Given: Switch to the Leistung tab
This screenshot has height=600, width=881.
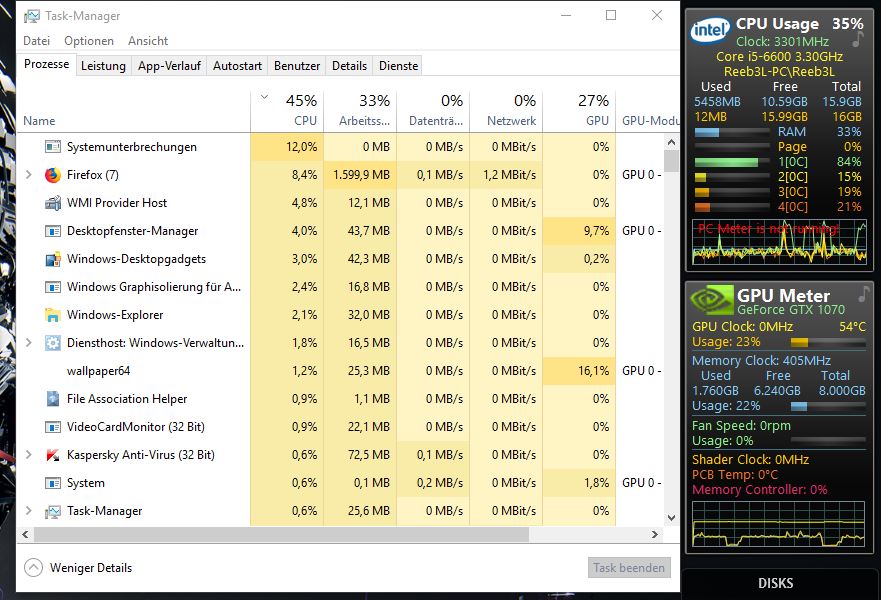Looking at the screenshot, I should click(103, 66).
